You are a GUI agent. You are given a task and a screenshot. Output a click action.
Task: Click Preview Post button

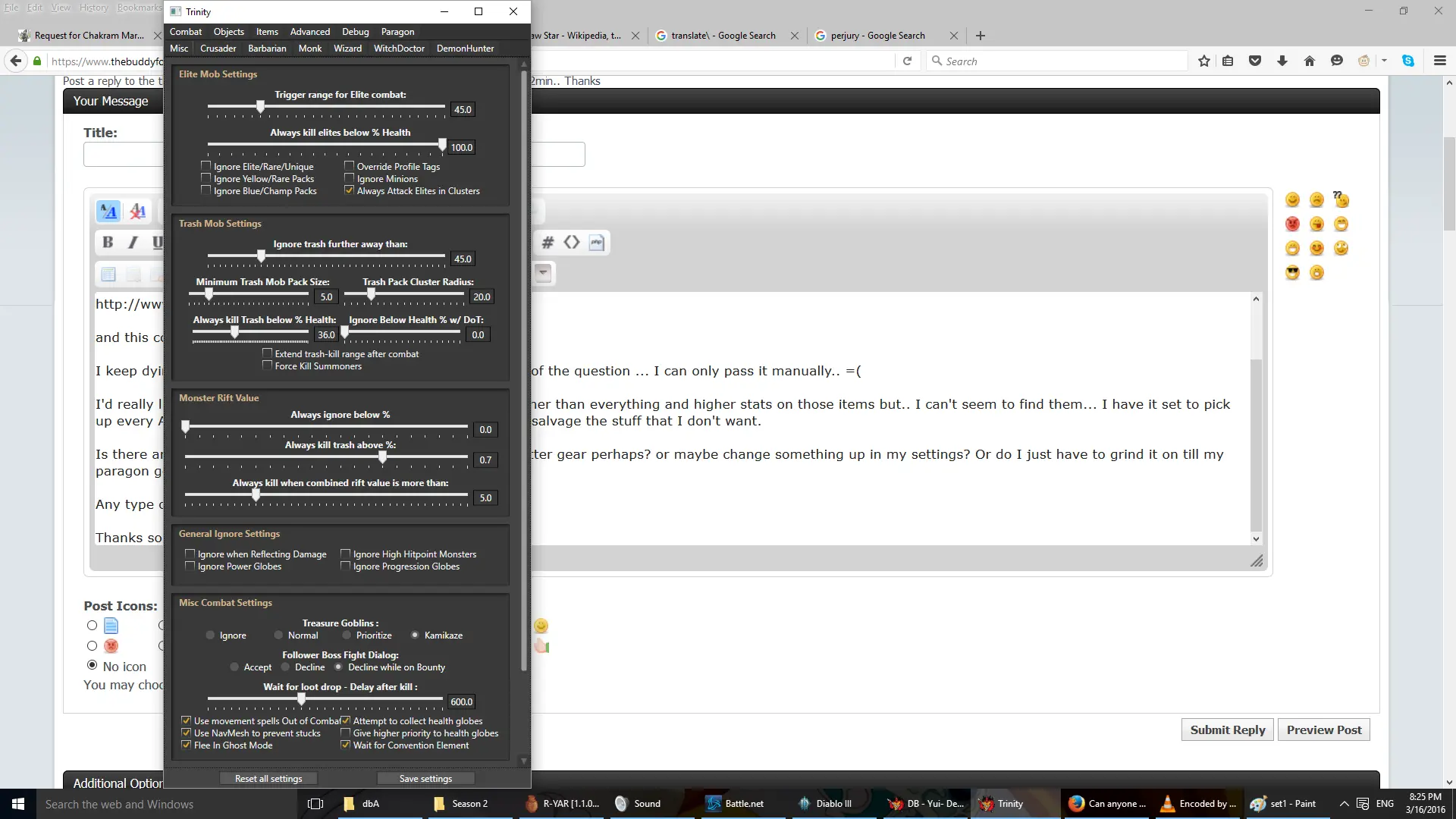tap(1324, 730)
